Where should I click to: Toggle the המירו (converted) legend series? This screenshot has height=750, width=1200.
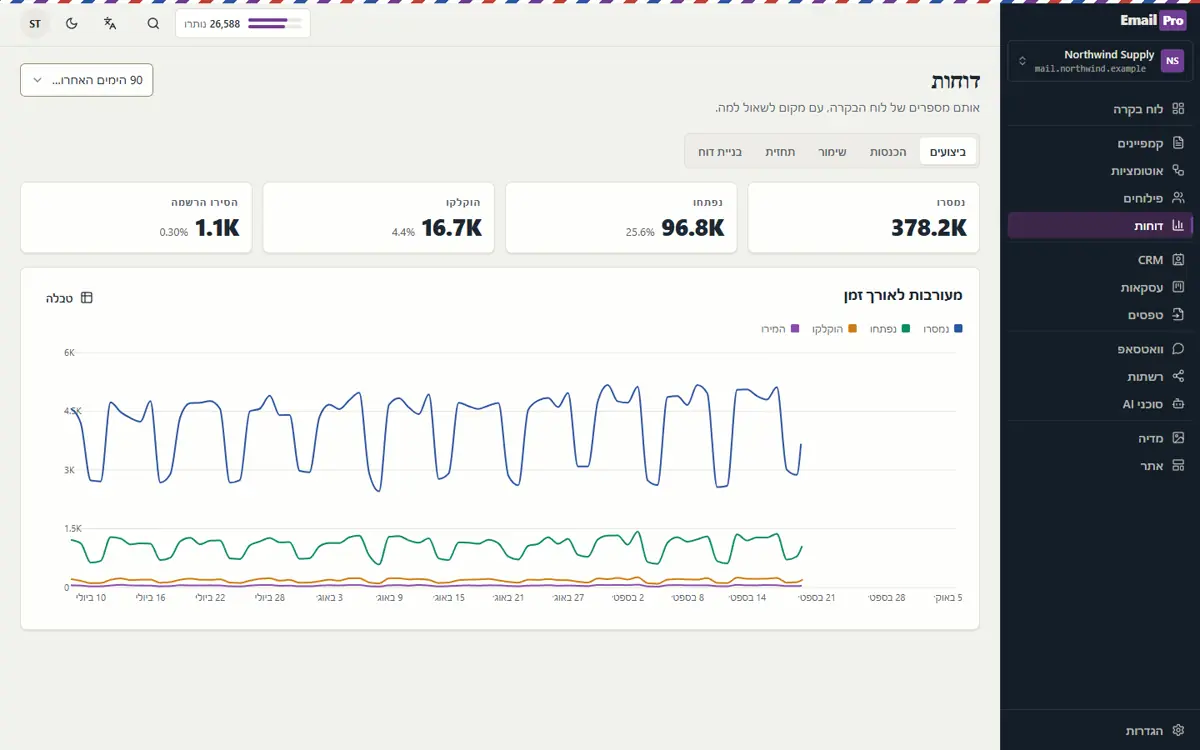pos(780,328)
